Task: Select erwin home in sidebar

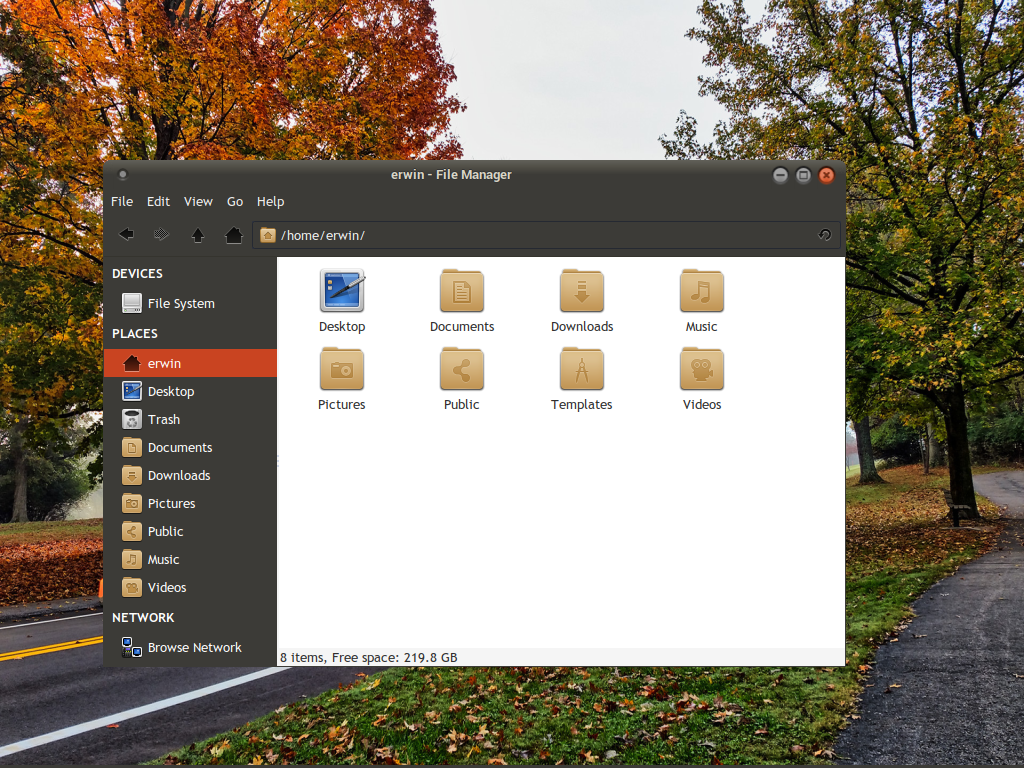Action: coord(190,363)
